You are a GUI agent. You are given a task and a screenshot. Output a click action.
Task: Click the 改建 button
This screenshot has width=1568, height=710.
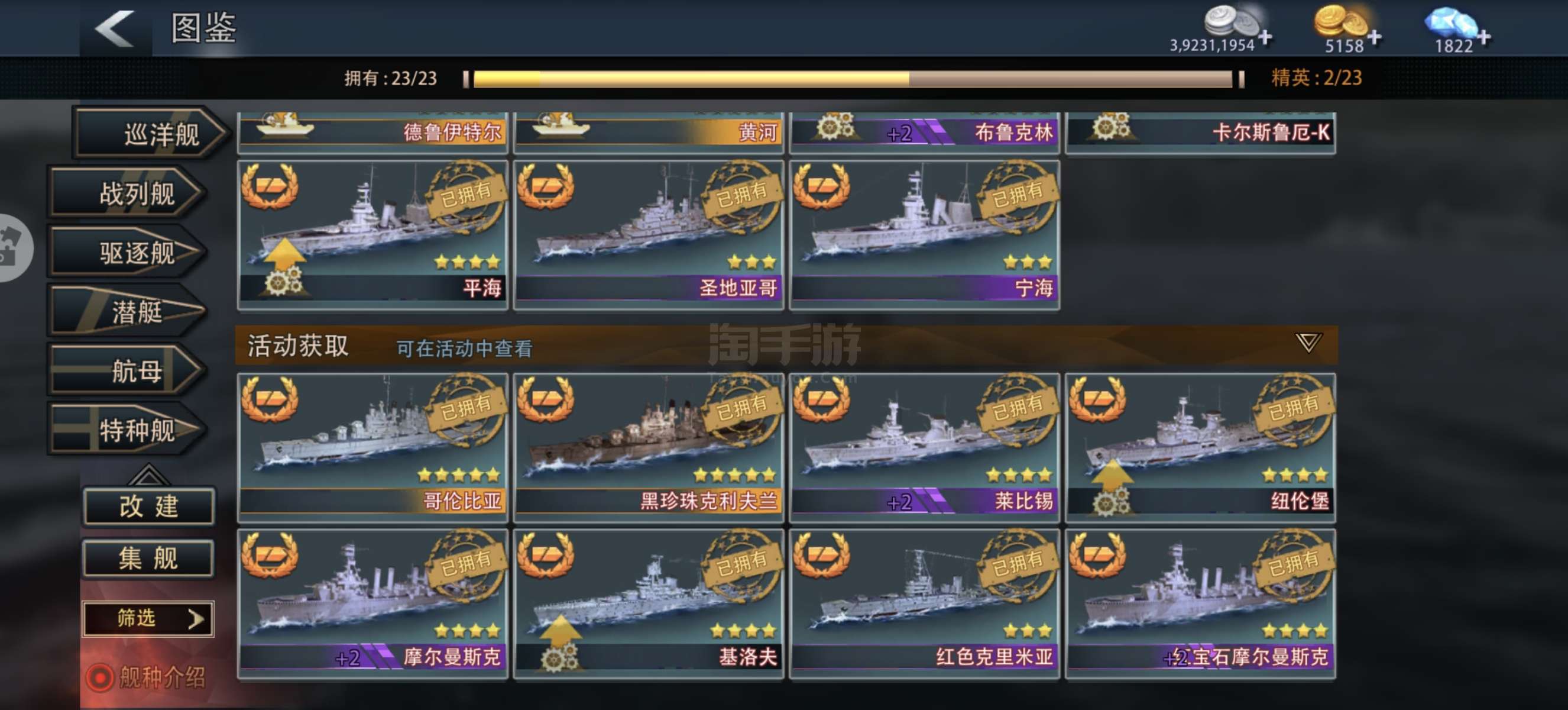tap(148, 505)
